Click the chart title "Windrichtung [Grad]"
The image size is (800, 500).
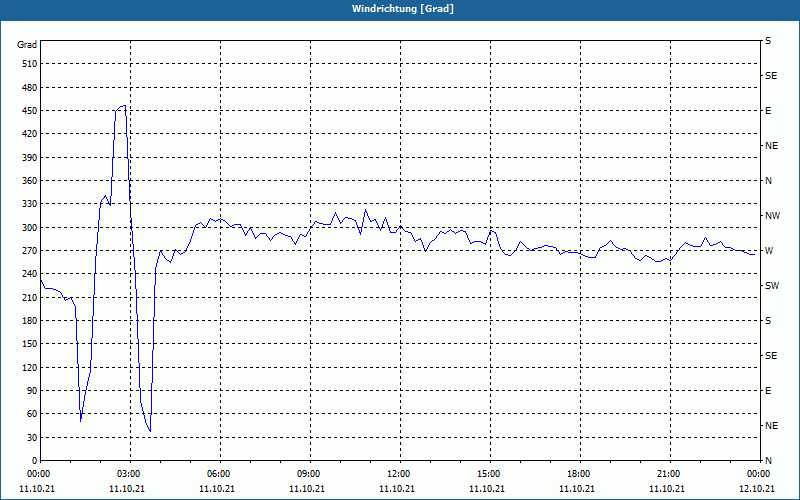click(x=403, y=9)
